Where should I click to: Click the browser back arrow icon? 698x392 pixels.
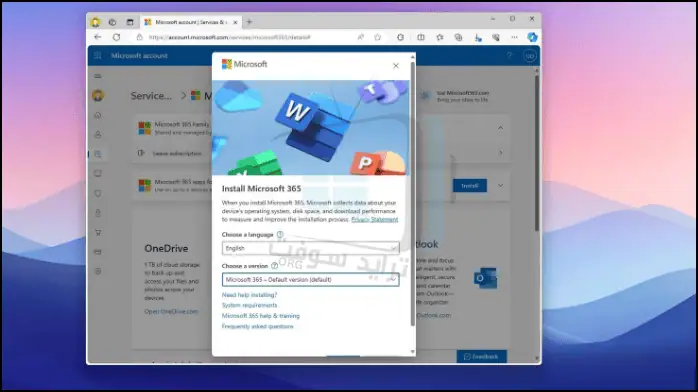click(98, 37)
